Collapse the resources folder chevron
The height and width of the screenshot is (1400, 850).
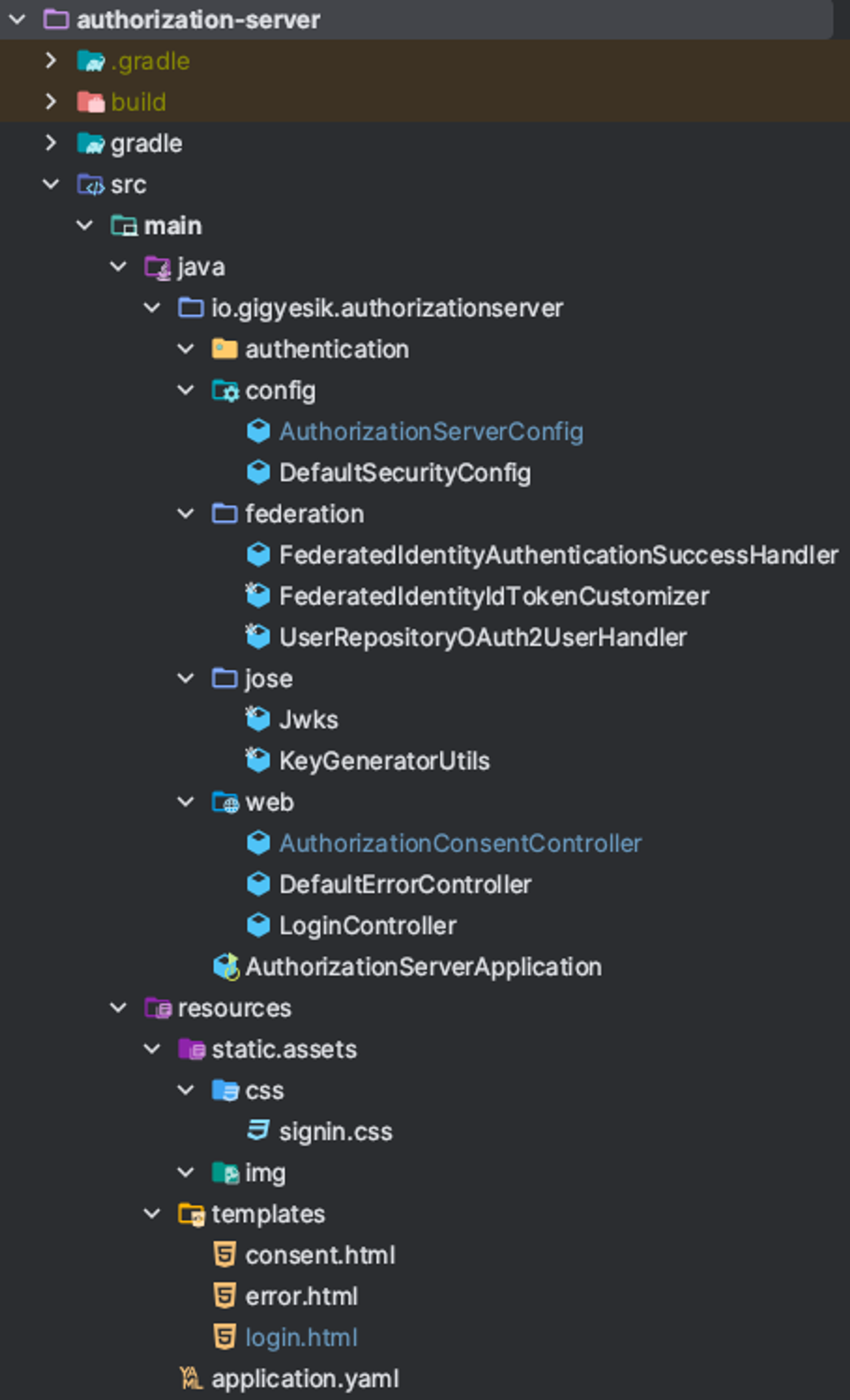pyautogui.click(x=118, y=1008)
